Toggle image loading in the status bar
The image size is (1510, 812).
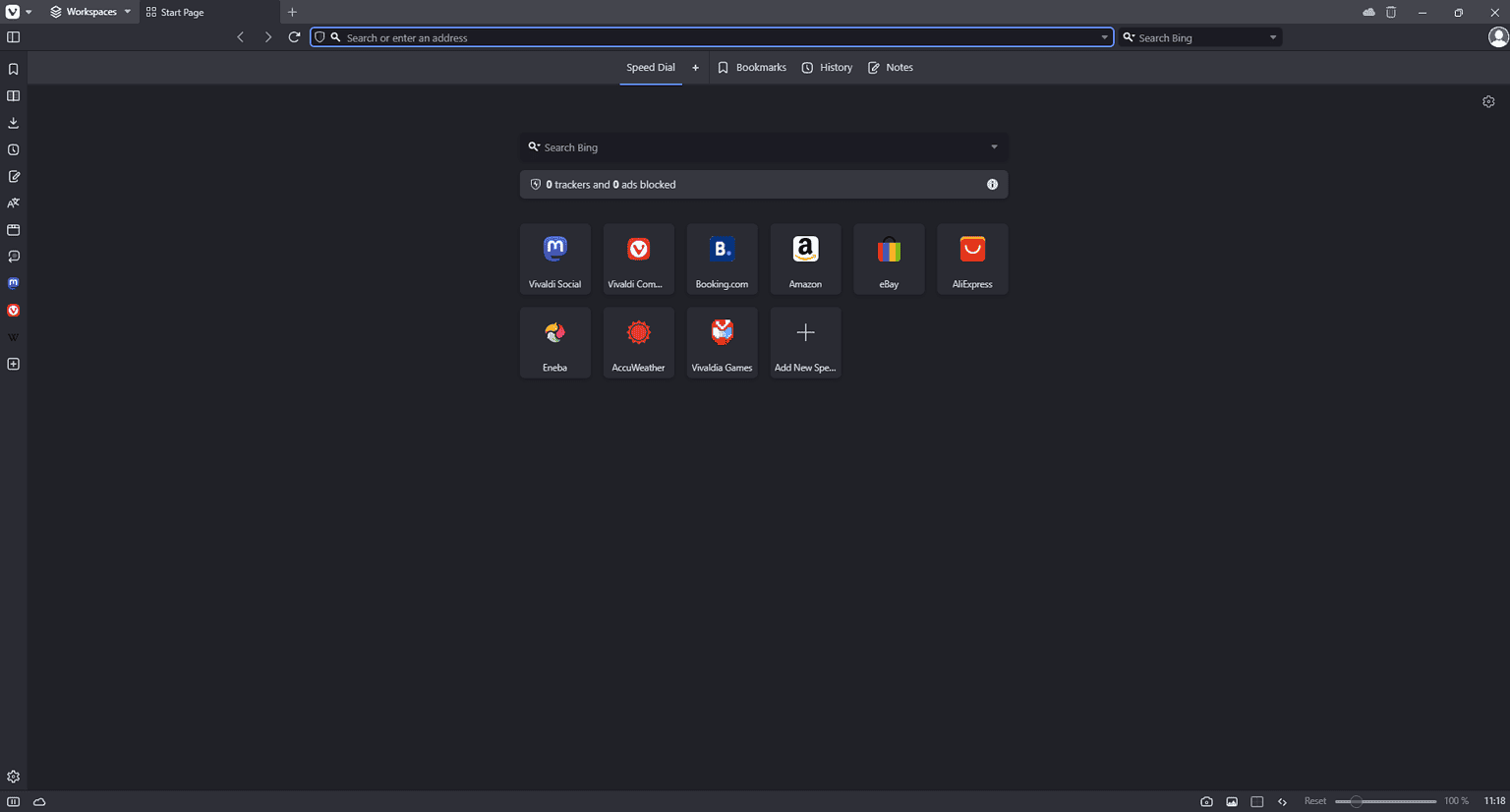[1232, 801]
